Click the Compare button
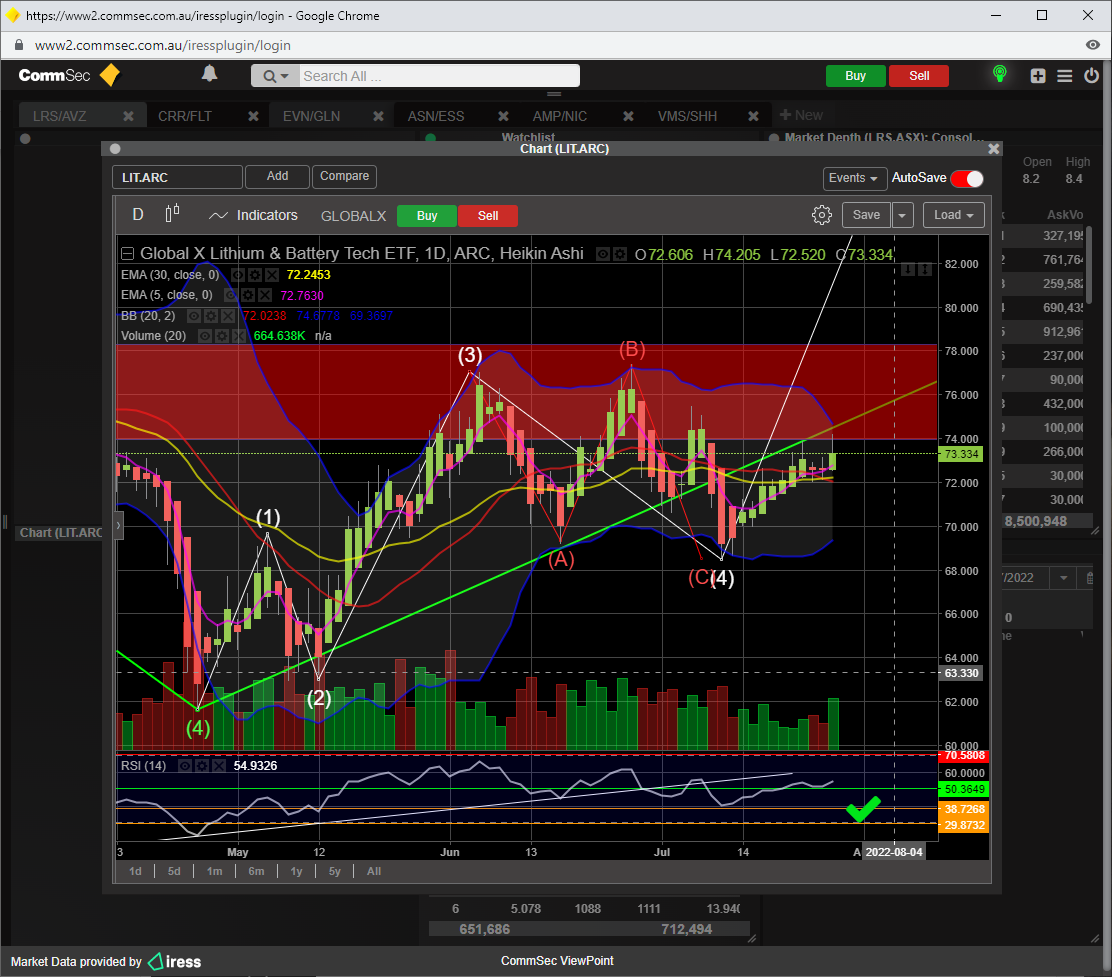Image resolution: width=1112 pixels, height=977 pixels. point(344,176)
